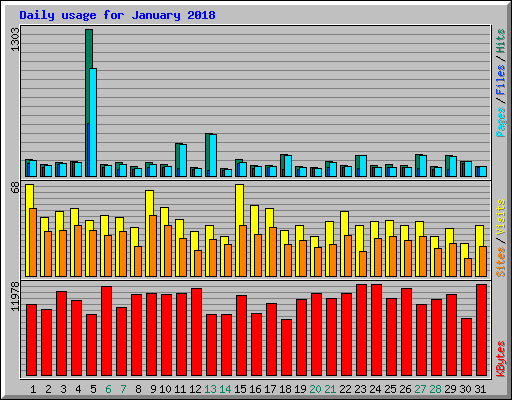Click the cyan Pages legend label
The width and height of the screenshot is (512, 400).
click(500, 122)
